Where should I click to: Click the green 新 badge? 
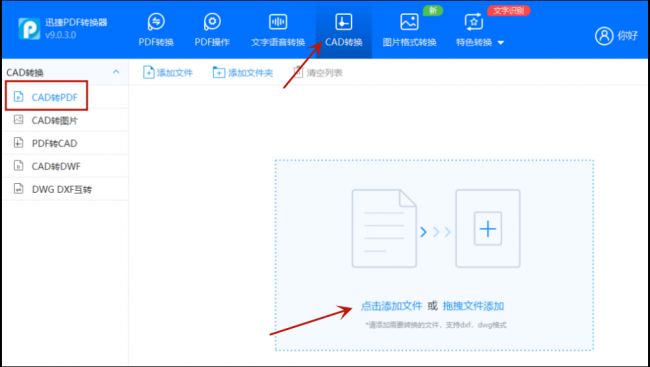pyautogui.click(x=433, y=10)
